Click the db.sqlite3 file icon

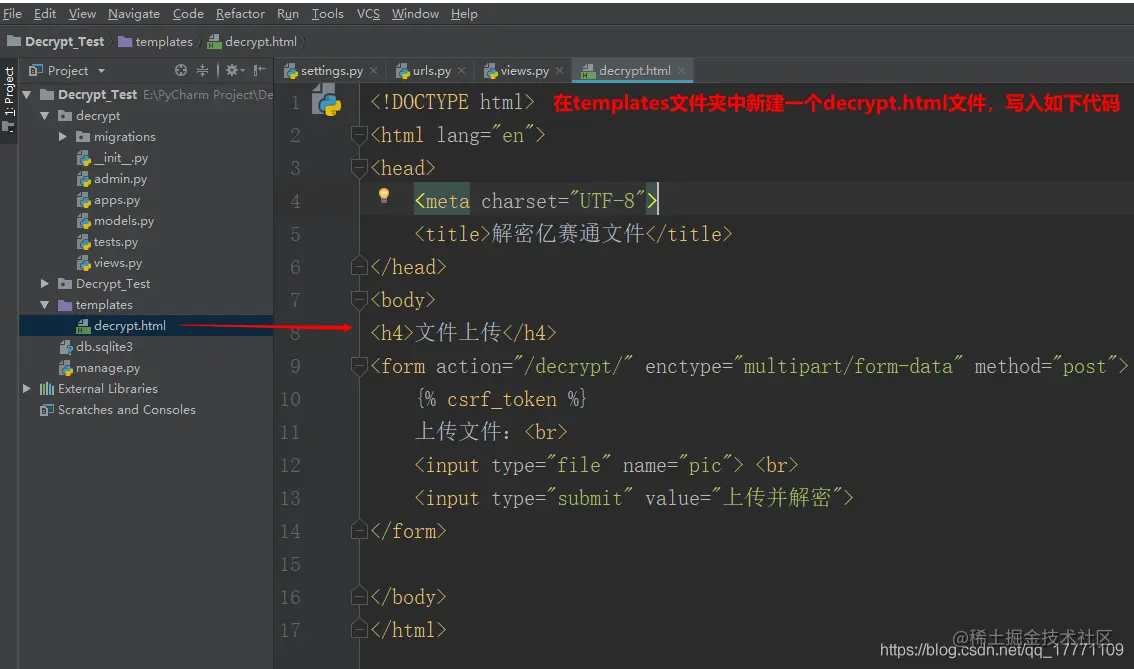pyautogui.click(x=67, y=346)
